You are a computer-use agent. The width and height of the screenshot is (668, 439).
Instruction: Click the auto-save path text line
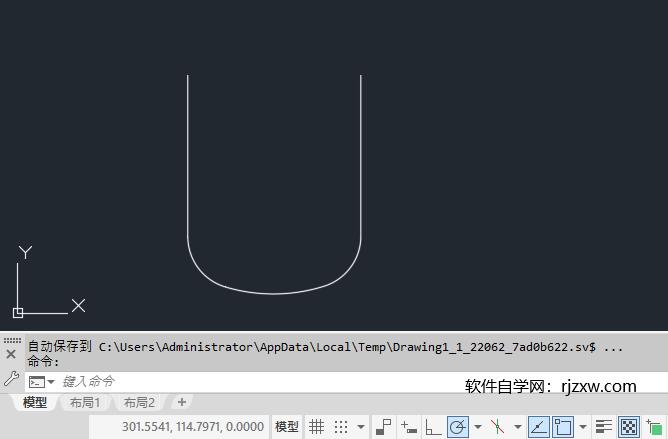(325, 347)
